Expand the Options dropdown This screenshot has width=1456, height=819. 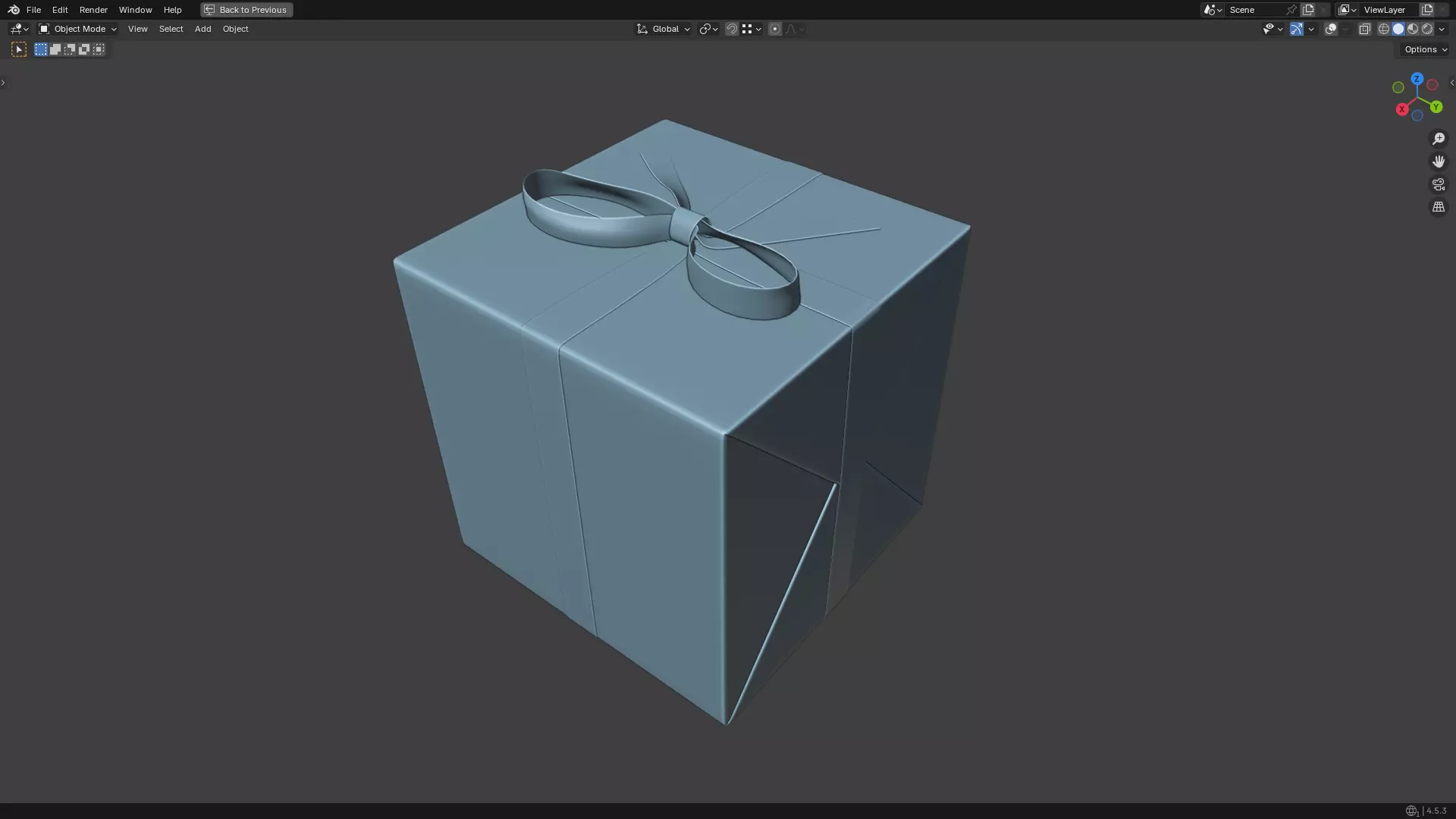pyautogui.click(x=1425, y=49)
